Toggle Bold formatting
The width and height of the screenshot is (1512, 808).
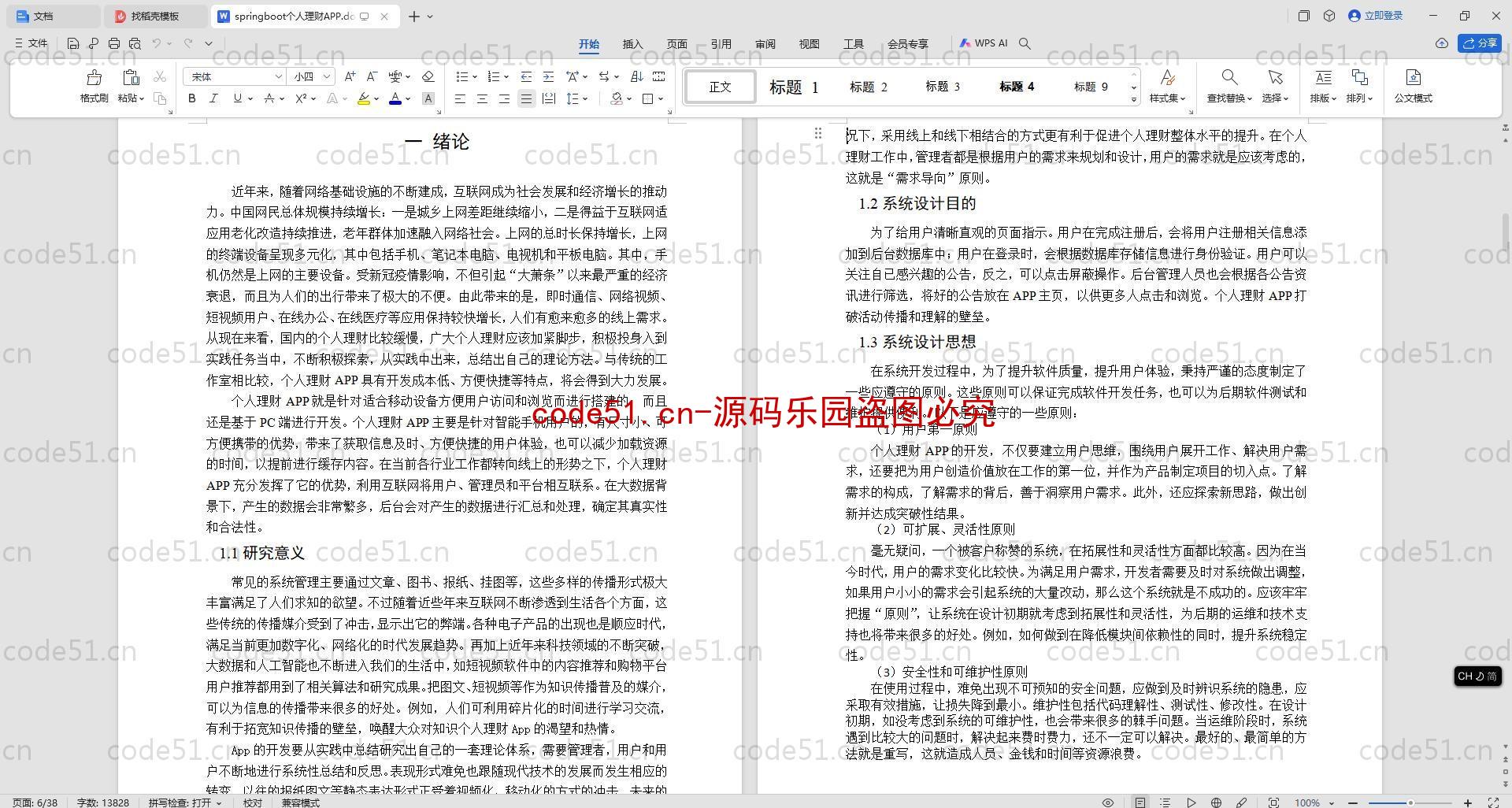[x=191, y=98]
